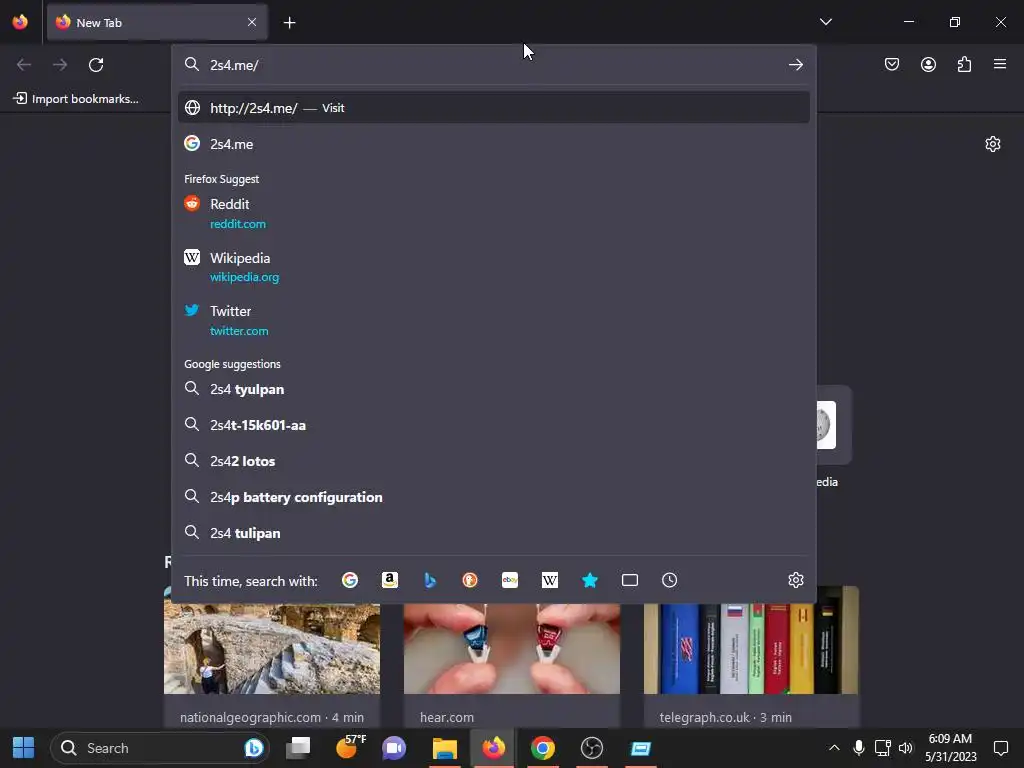1024x768 pixels.
Task: Open File Explorer from taskbar
Action: click(445, 748)
